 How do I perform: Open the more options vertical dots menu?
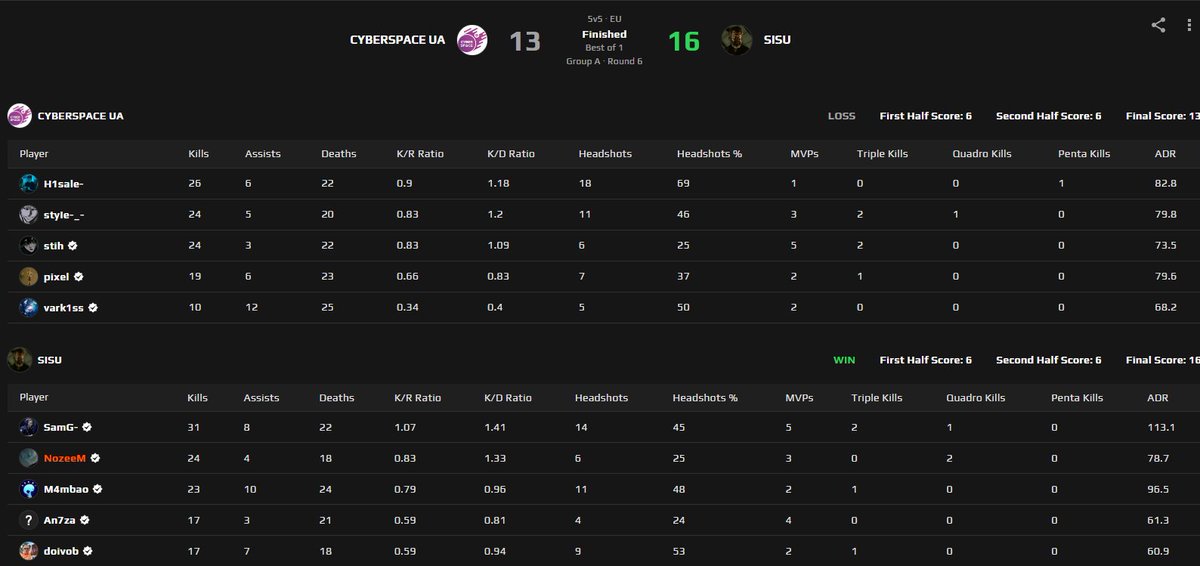(x=1190, y=26)
